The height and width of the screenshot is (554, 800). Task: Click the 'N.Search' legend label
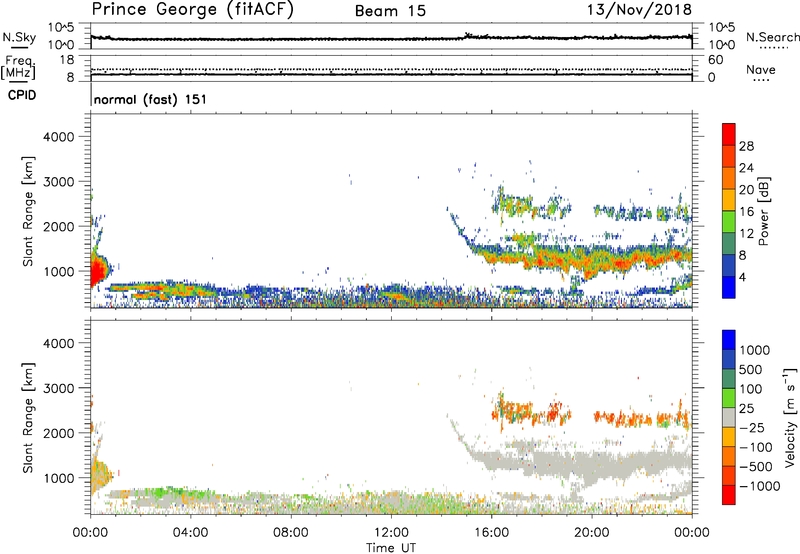click(772, 37)
